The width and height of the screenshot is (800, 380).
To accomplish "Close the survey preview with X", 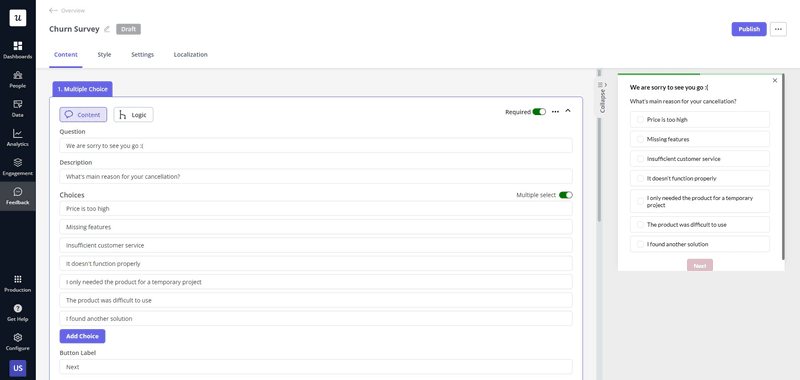I will 775,81.
